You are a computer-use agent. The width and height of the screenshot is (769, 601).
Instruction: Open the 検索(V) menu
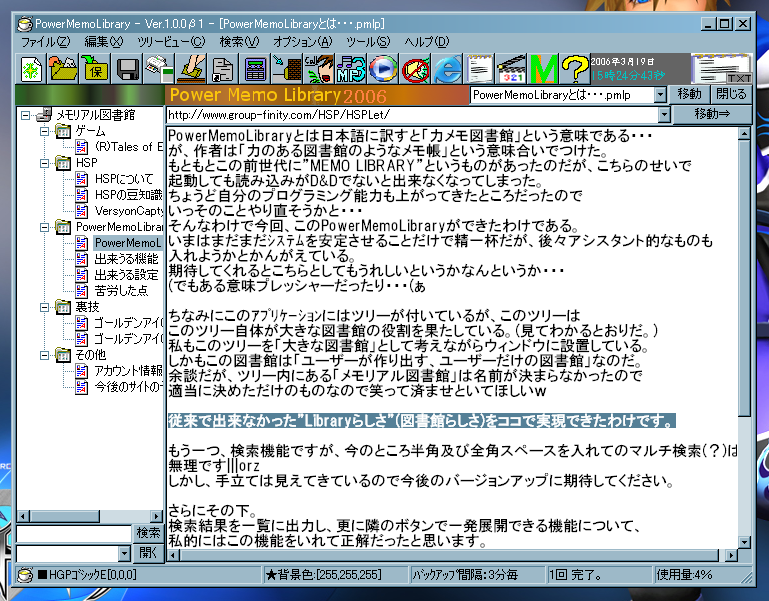point(239,42)
